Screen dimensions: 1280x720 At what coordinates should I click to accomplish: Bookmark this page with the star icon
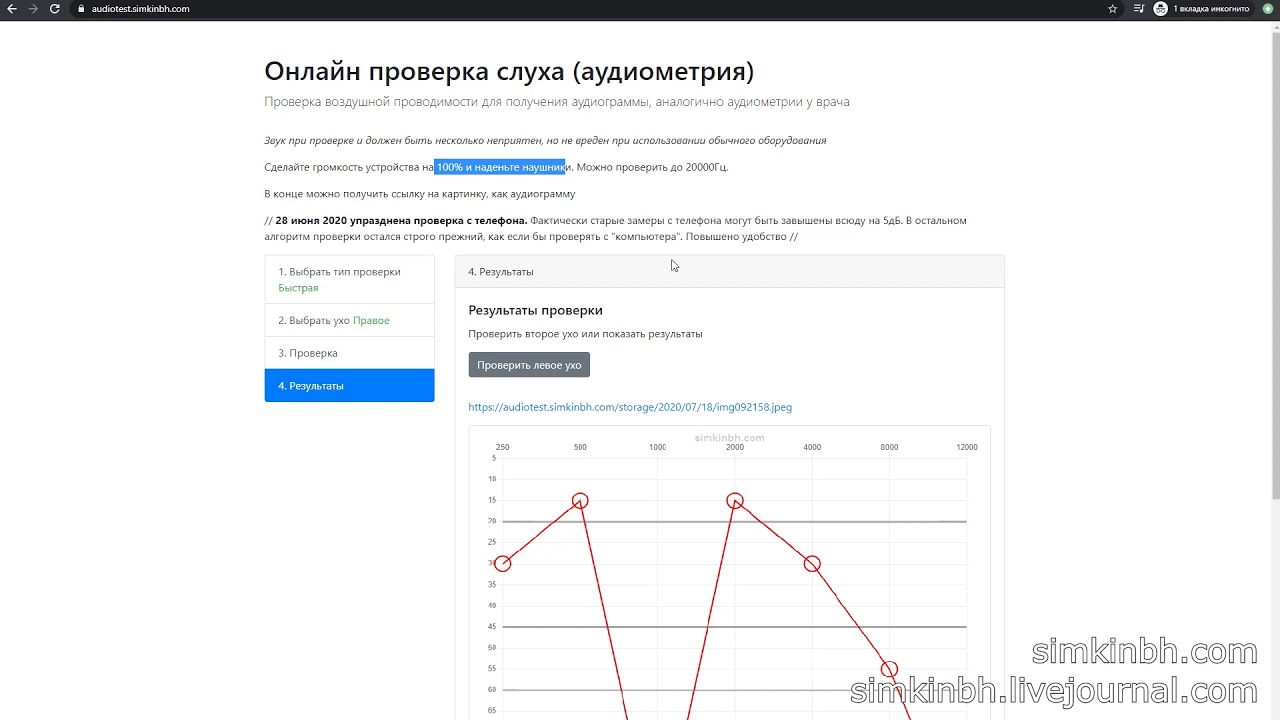(1113, 9)
